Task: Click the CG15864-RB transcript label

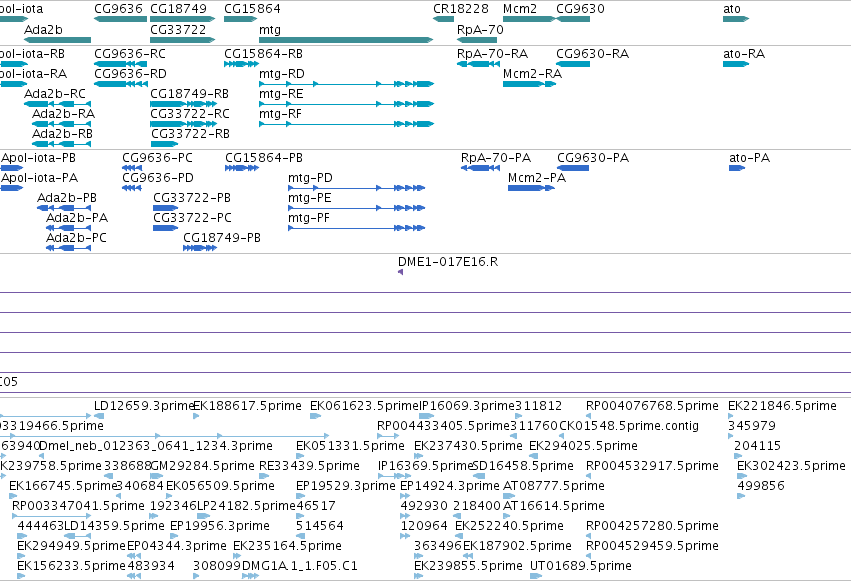Action: pyautogui.click(x=263, y=54)
